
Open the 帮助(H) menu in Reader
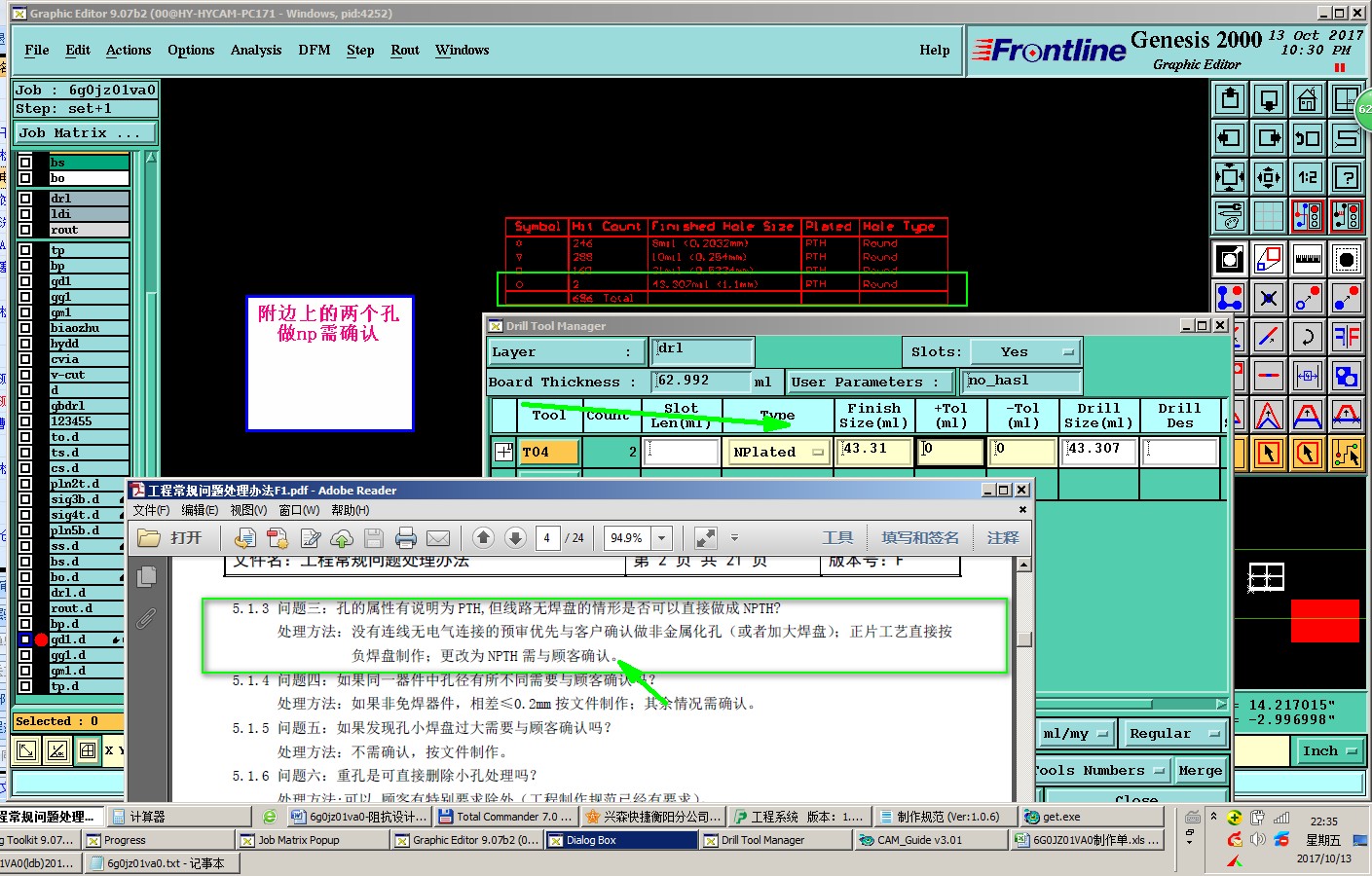(x=351, y=510)
